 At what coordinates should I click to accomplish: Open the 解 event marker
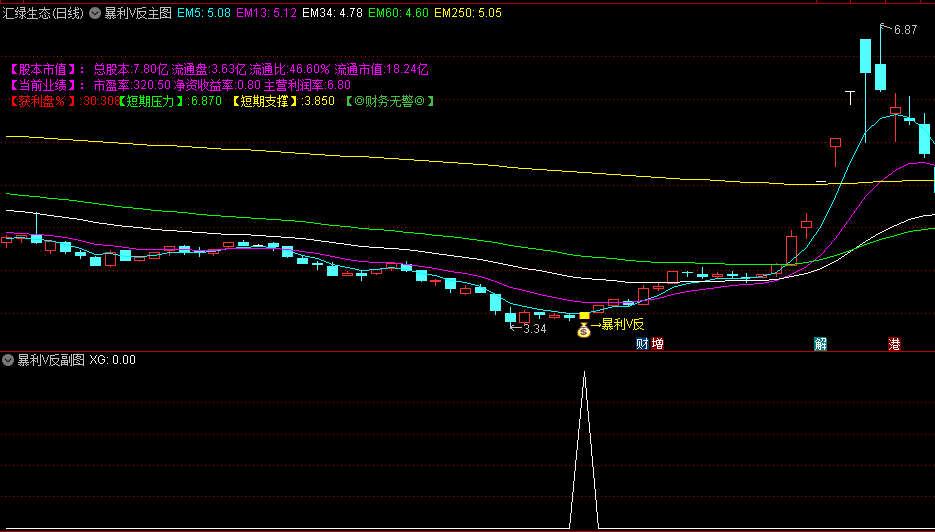pyautogui.click(x=821, y=344)
